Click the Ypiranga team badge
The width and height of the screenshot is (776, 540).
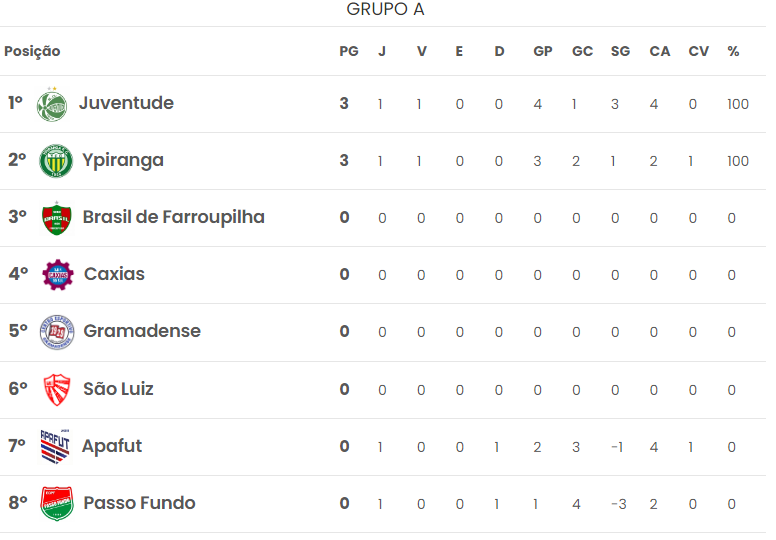pos(56,161)
